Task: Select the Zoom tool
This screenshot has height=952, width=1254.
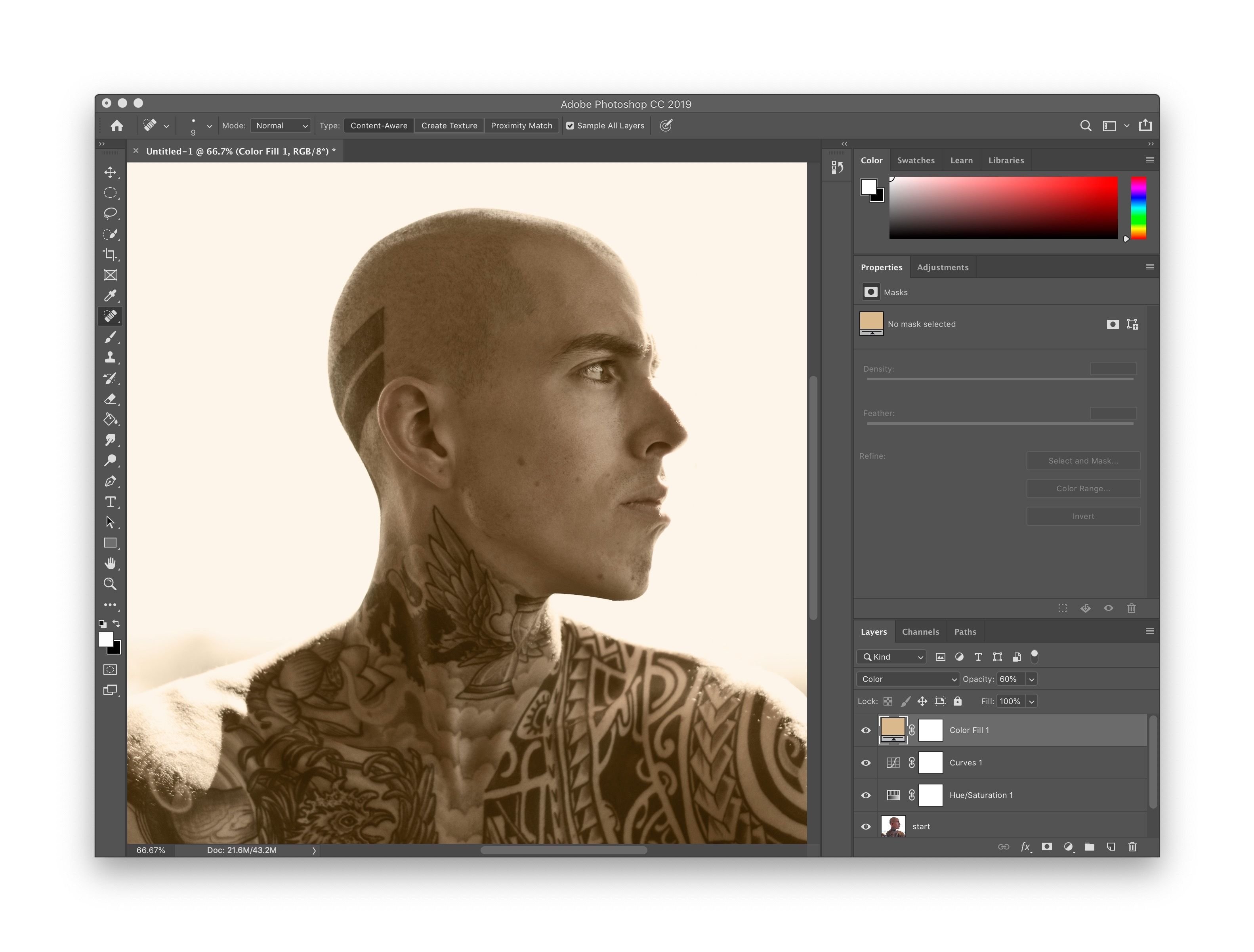Action: point(110,583)
